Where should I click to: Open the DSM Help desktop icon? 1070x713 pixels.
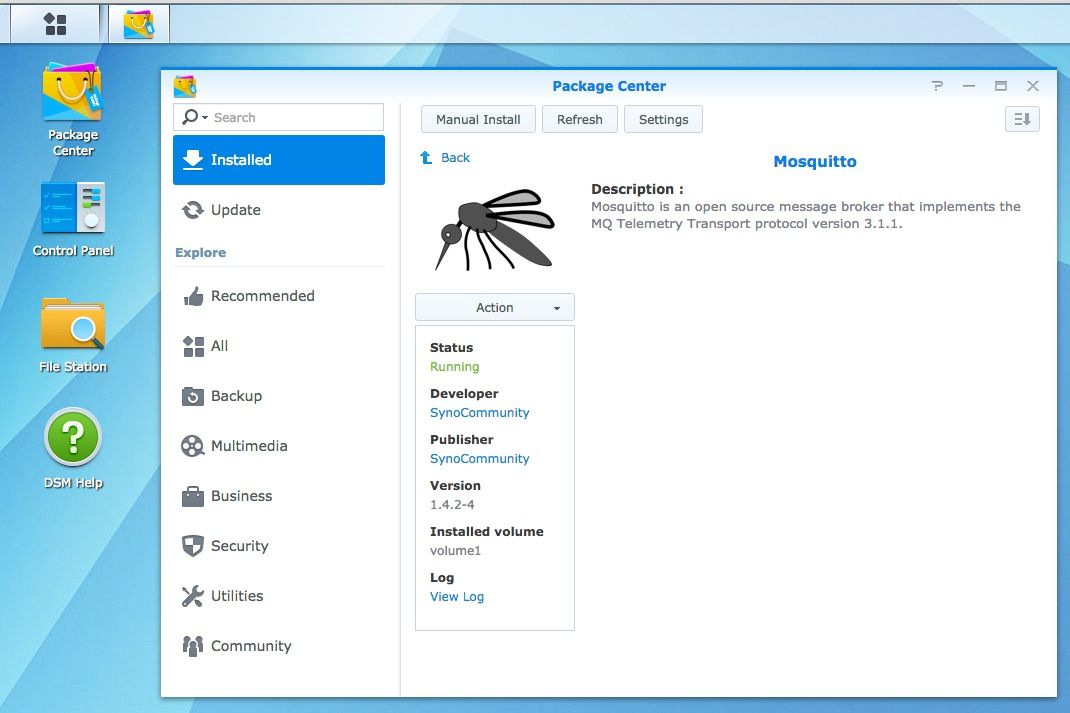73,449
